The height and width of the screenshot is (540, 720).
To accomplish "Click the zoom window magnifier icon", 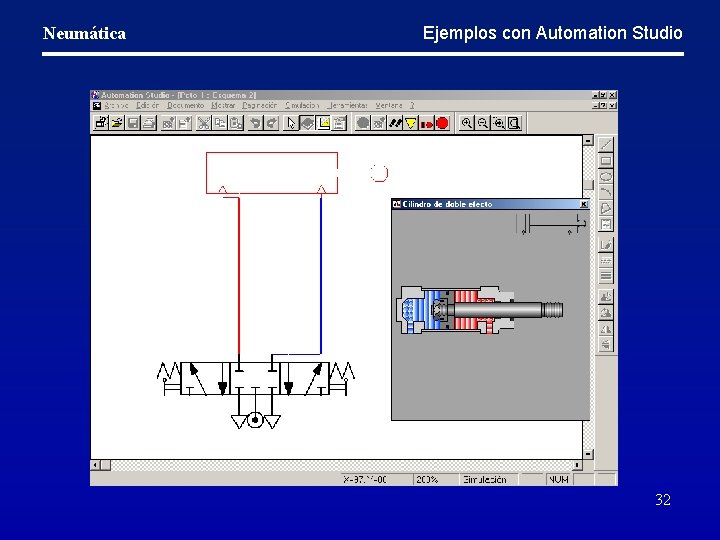I will tap(499, 123).
